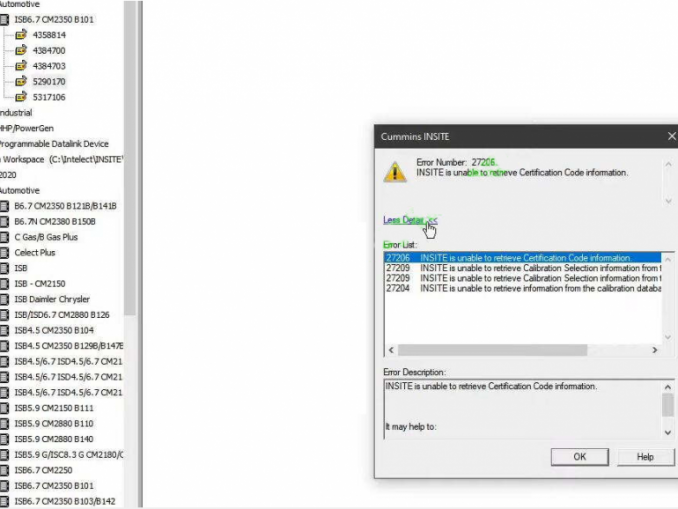The width and height of the screenshot is (678, 509).
Task: Open Help for the error dialog
Action: pyautogui.click(x=645, y=457)
